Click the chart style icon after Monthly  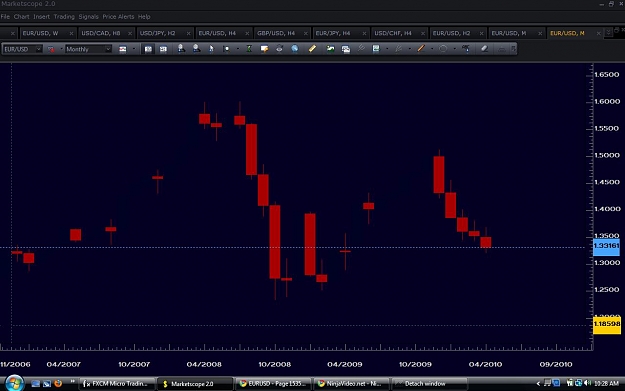[123, 49]
